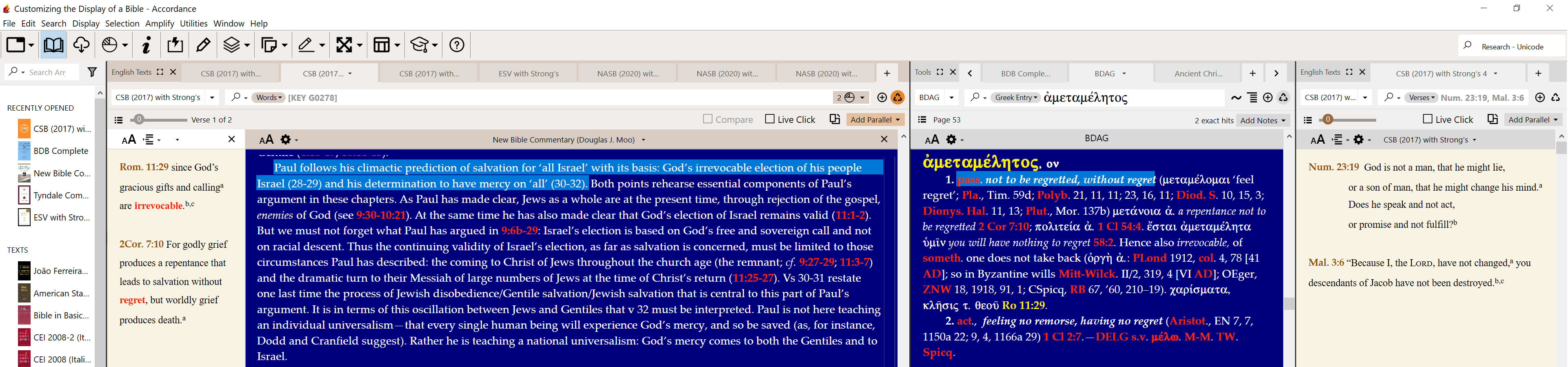Viewport: 1568px width, 367px height.
Task: Open BDB Complete in the recently opened list
Action: (x=53, y=151)
